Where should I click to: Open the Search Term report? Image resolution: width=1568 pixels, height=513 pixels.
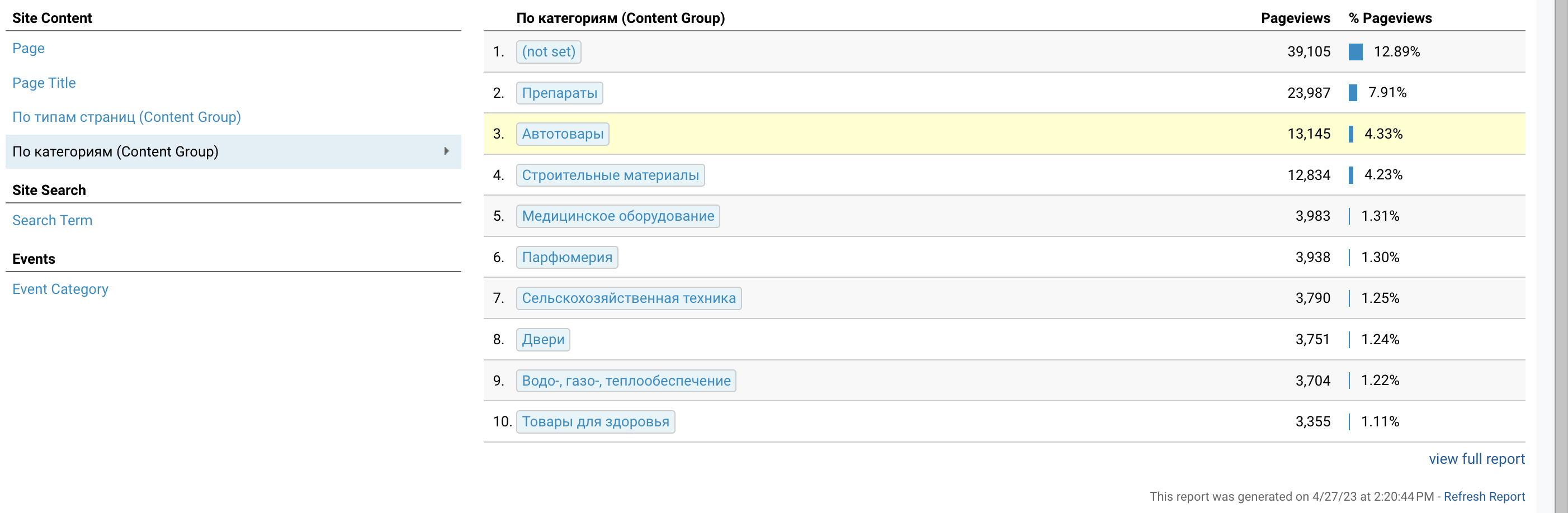[53, 220]
